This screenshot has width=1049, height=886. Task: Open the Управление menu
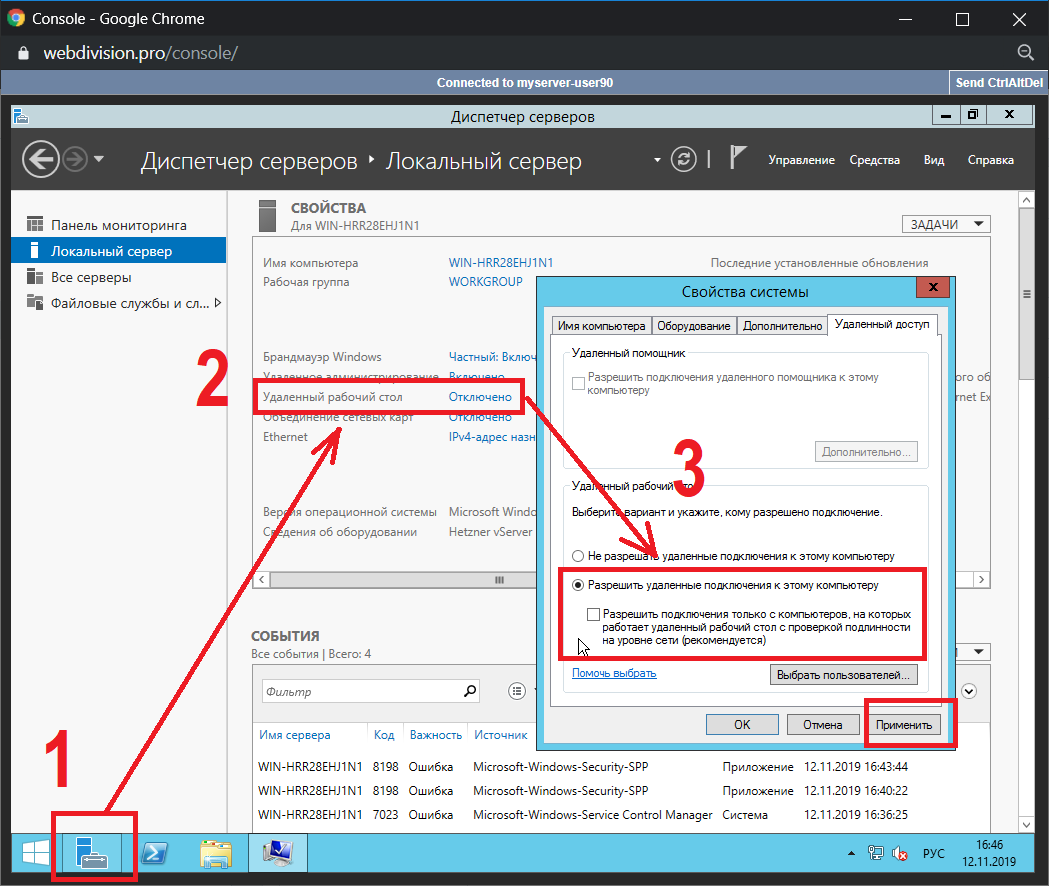(801, 160)
